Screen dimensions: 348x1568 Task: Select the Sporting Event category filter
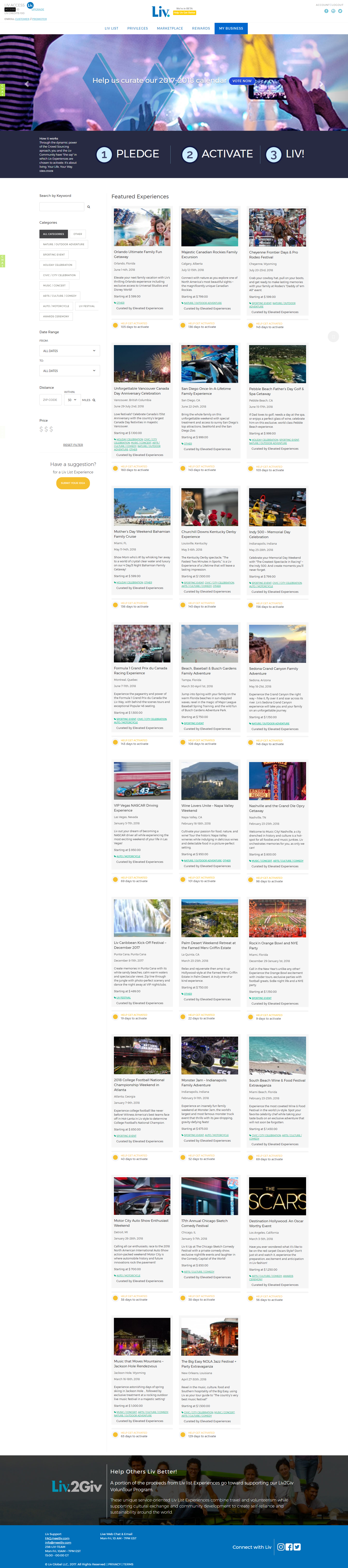(x=54, y=254)
